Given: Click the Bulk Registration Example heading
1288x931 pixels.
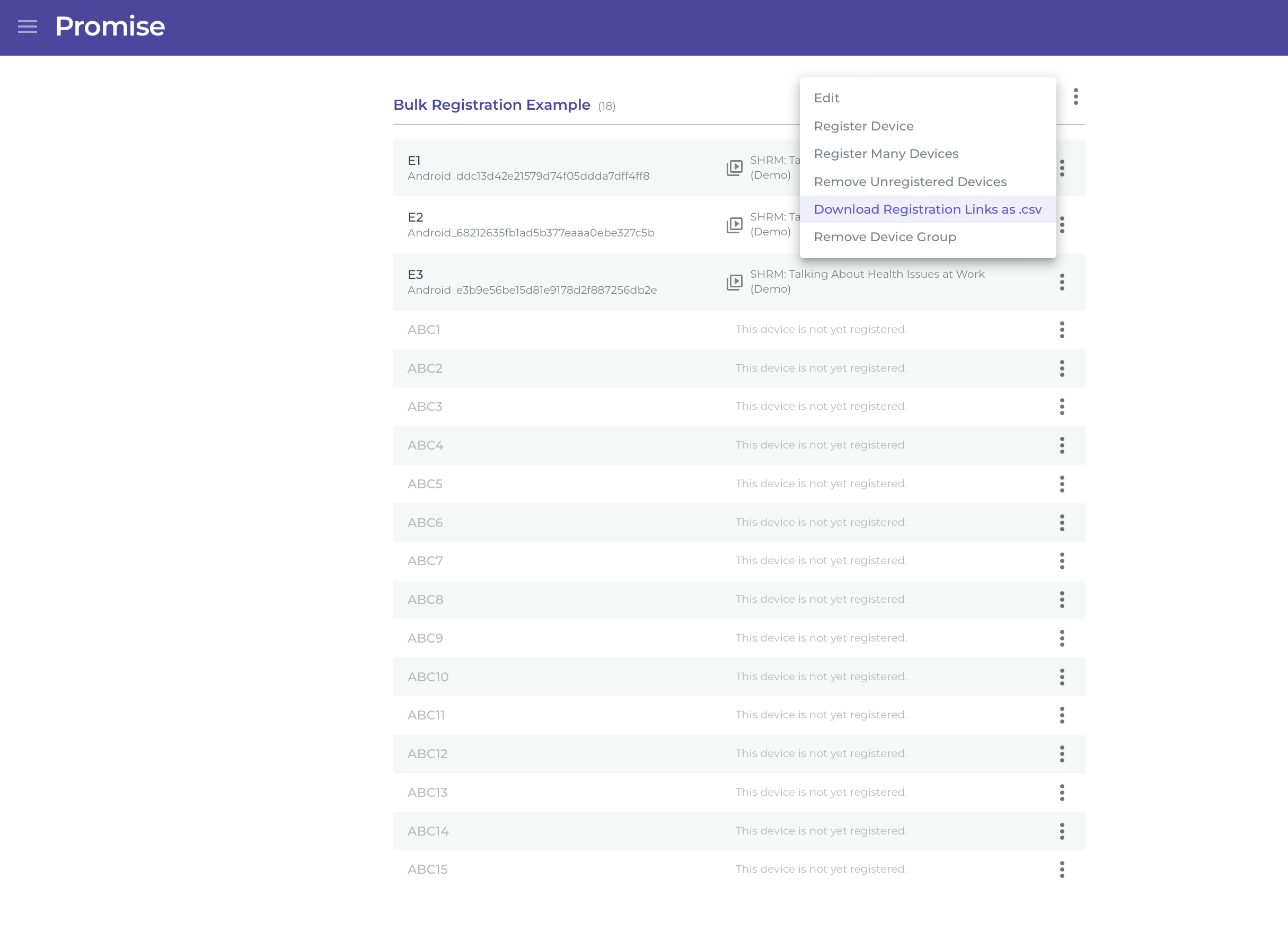Looking at the screenshot, I should [x=491, y=105].
